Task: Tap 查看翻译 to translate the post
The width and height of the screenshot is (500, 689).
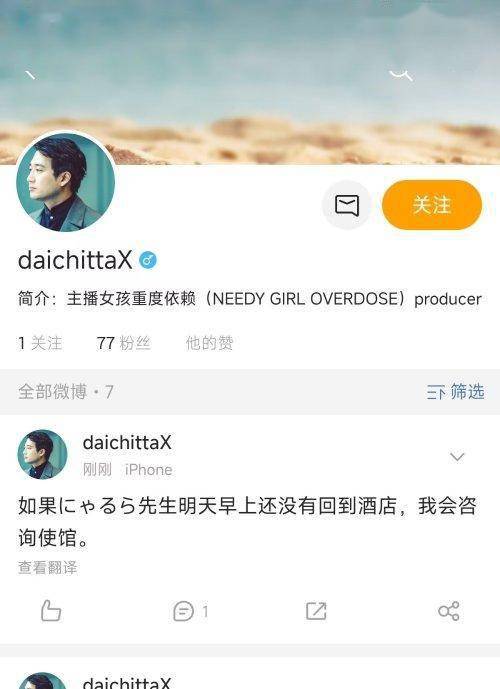Action: coord(47,567)
